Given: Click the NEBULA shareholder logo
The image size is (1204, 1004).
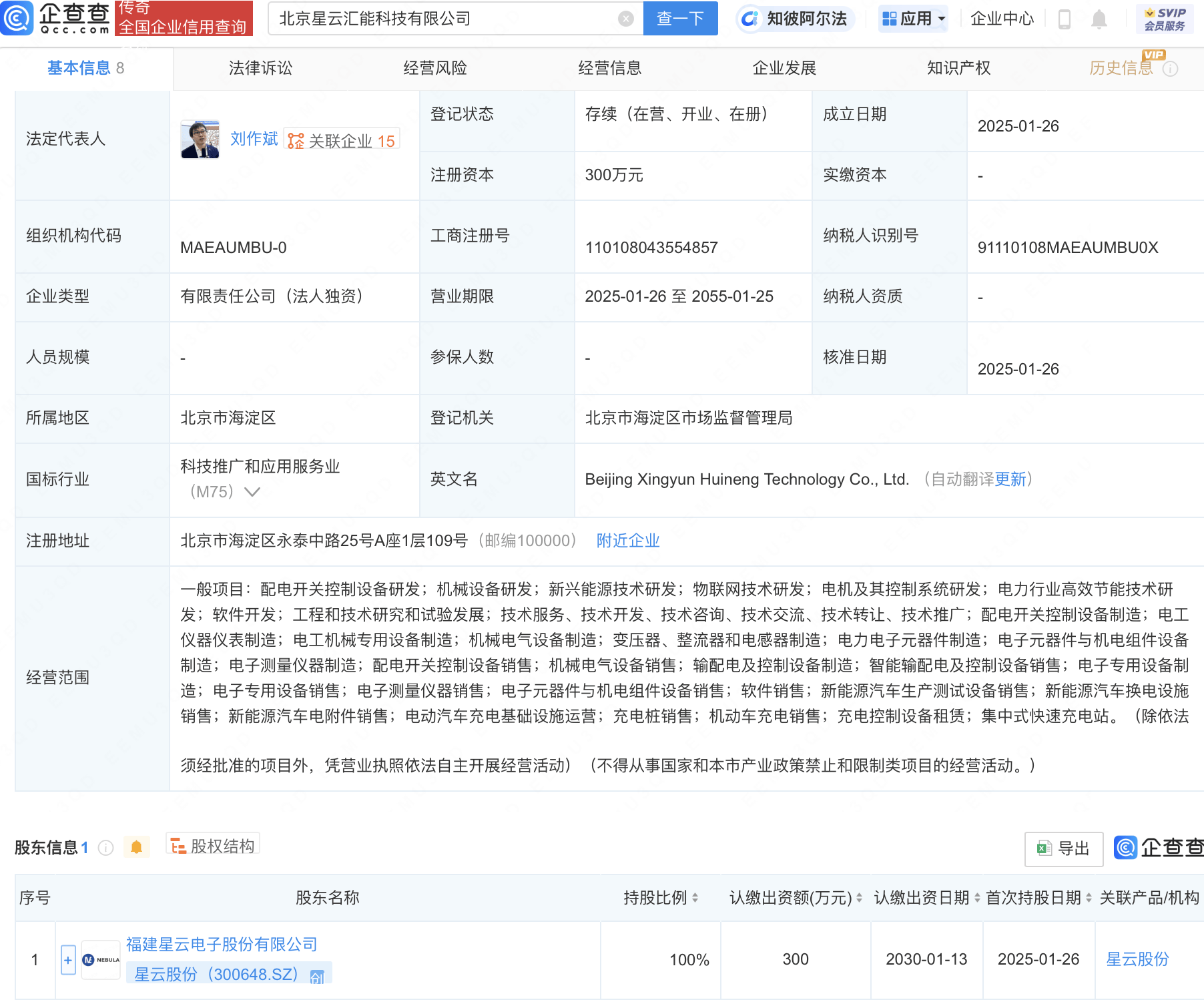Looking at the screenshot, I should [101, 960].
